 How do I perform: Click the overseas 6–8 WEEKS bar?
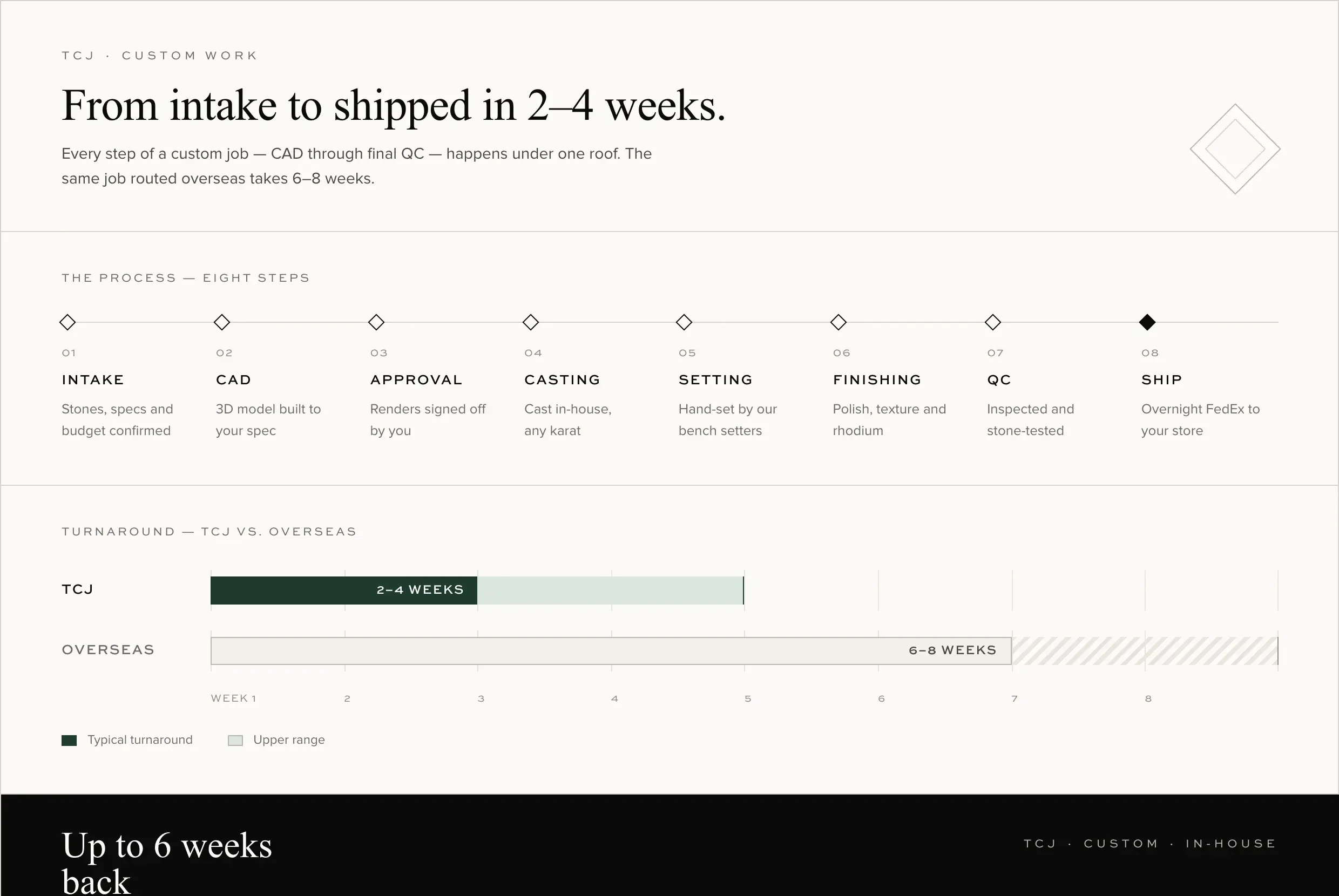[611, 651]
